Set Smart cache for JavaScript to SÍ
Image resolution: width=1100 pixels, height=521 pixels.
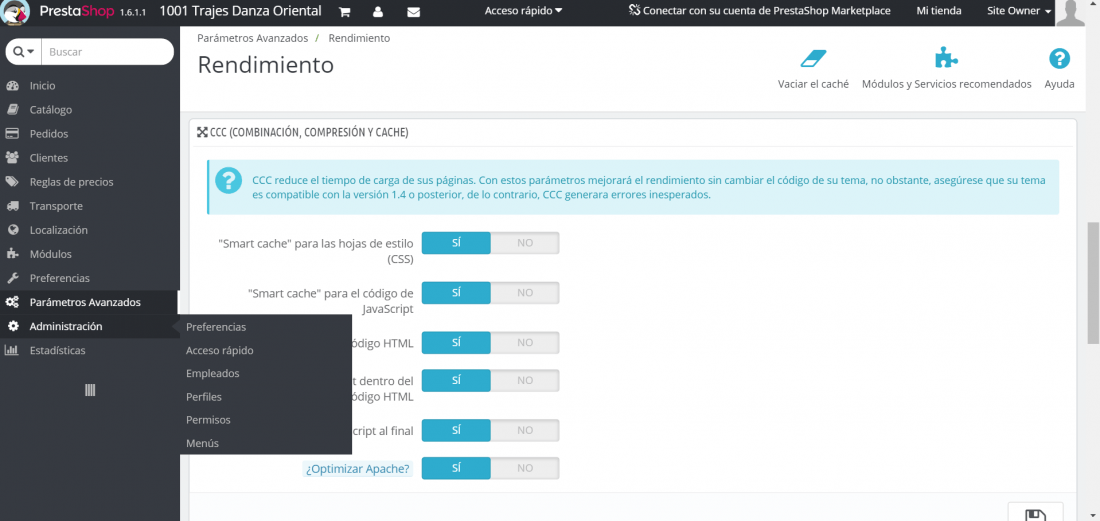(456, 292)
